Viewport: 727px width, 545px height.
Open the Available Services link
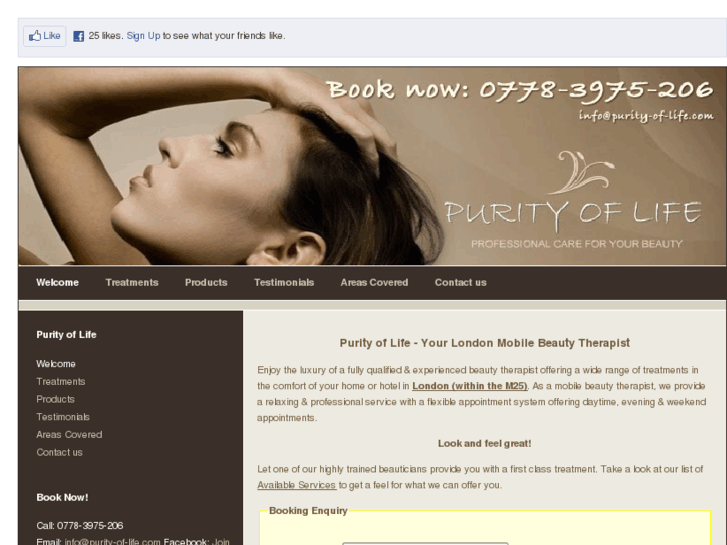coord(296,485)
